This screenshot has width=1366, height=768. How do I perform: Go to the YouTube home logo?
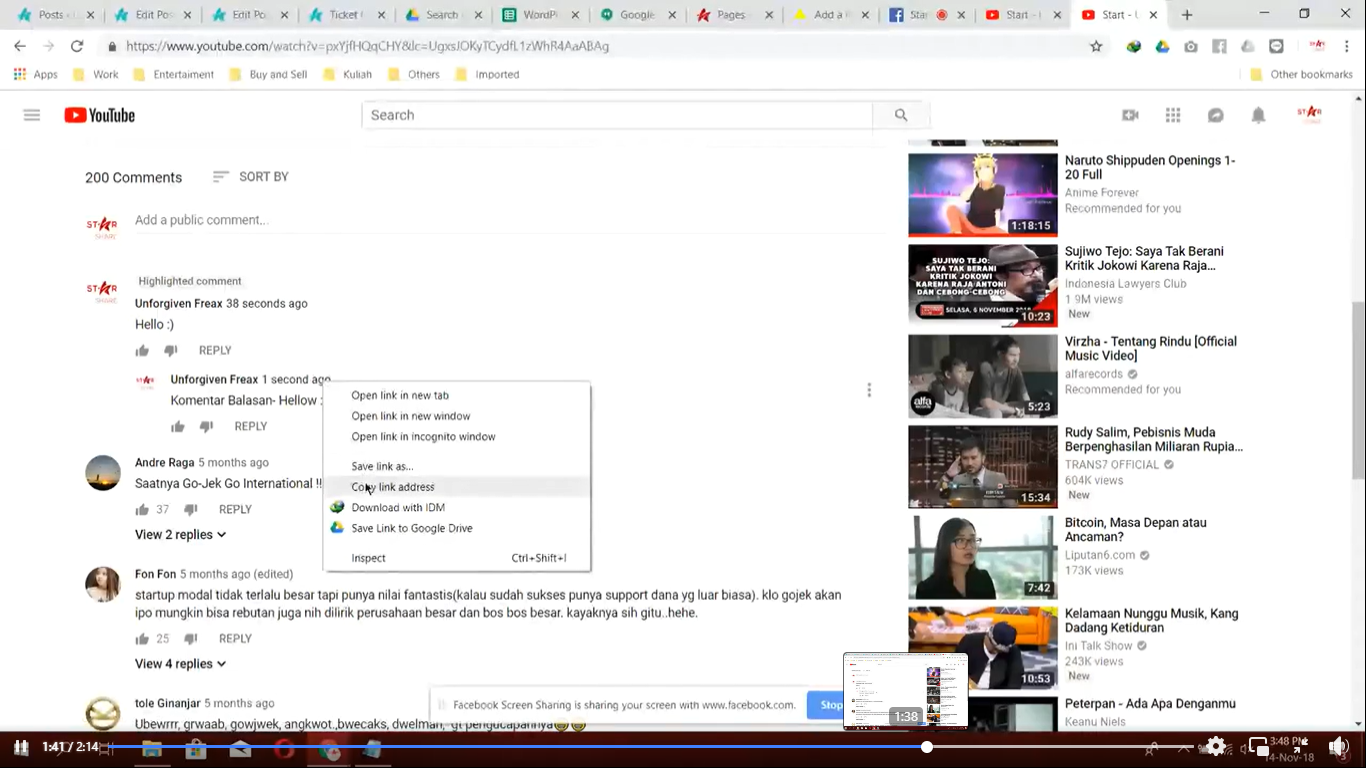[99, 115]
